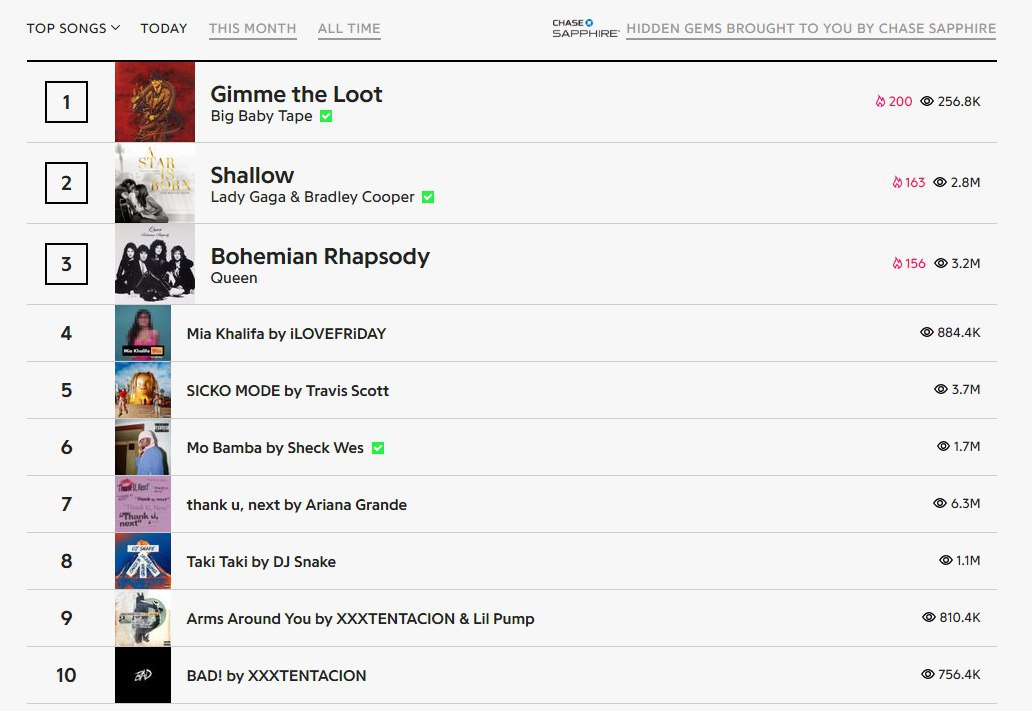Image resolution: width=1032 pixels, height=711 pixels.
Task: Open the Shallow song title
Action: click(x=252, y=175)
